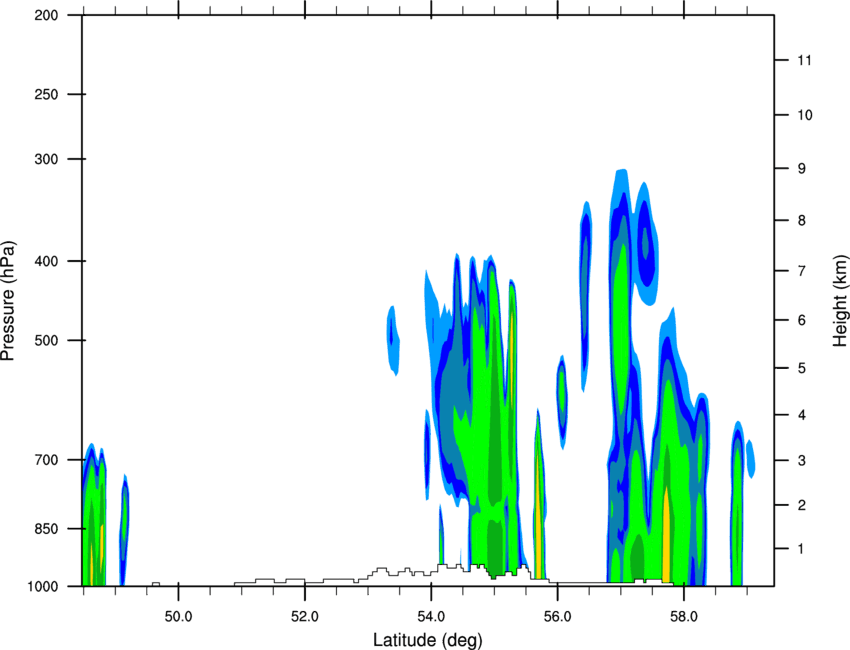Click the 58.0 latitude tick label
The image size is (850, 650).
[684, 617]
